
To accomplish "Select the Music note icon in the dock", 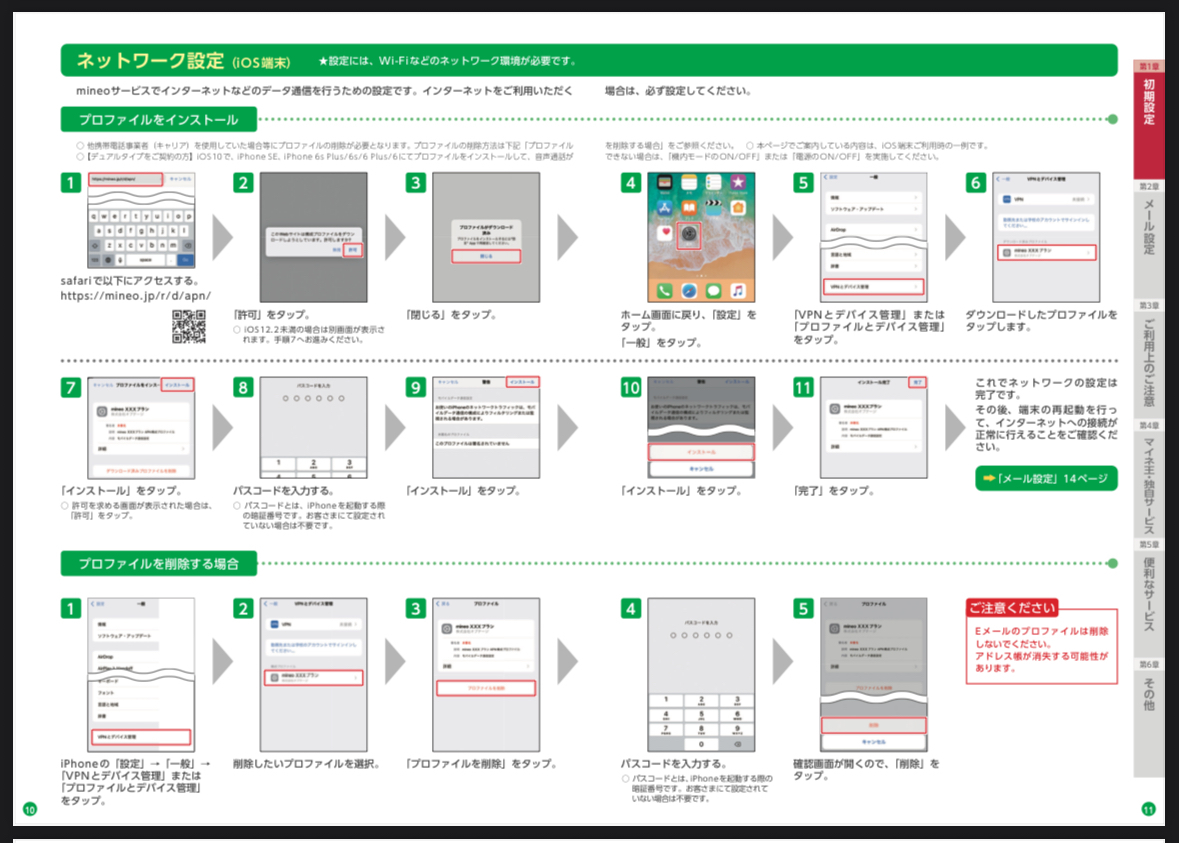I will 738,290.
